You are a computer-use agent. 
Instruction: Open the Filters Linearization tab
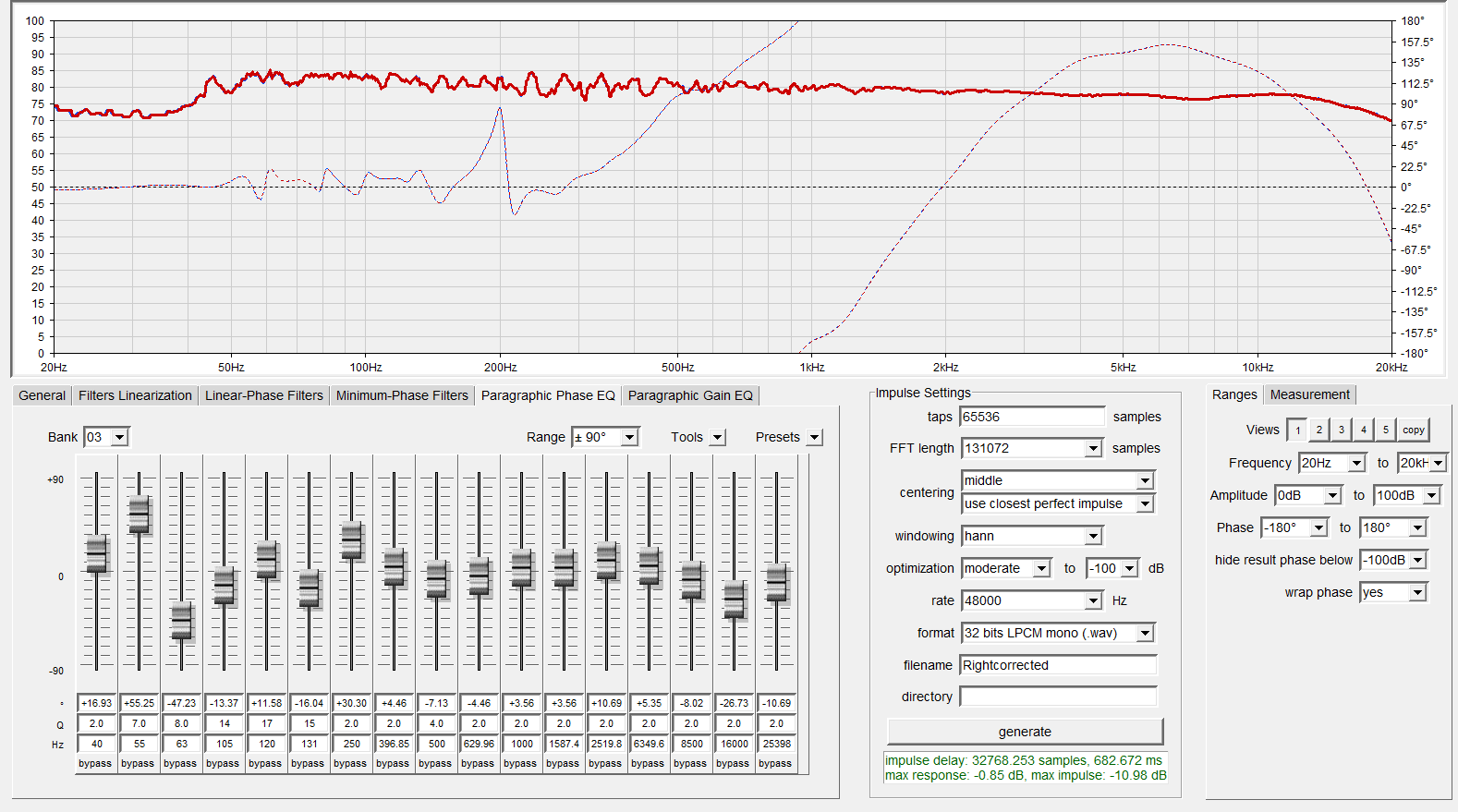135,395
